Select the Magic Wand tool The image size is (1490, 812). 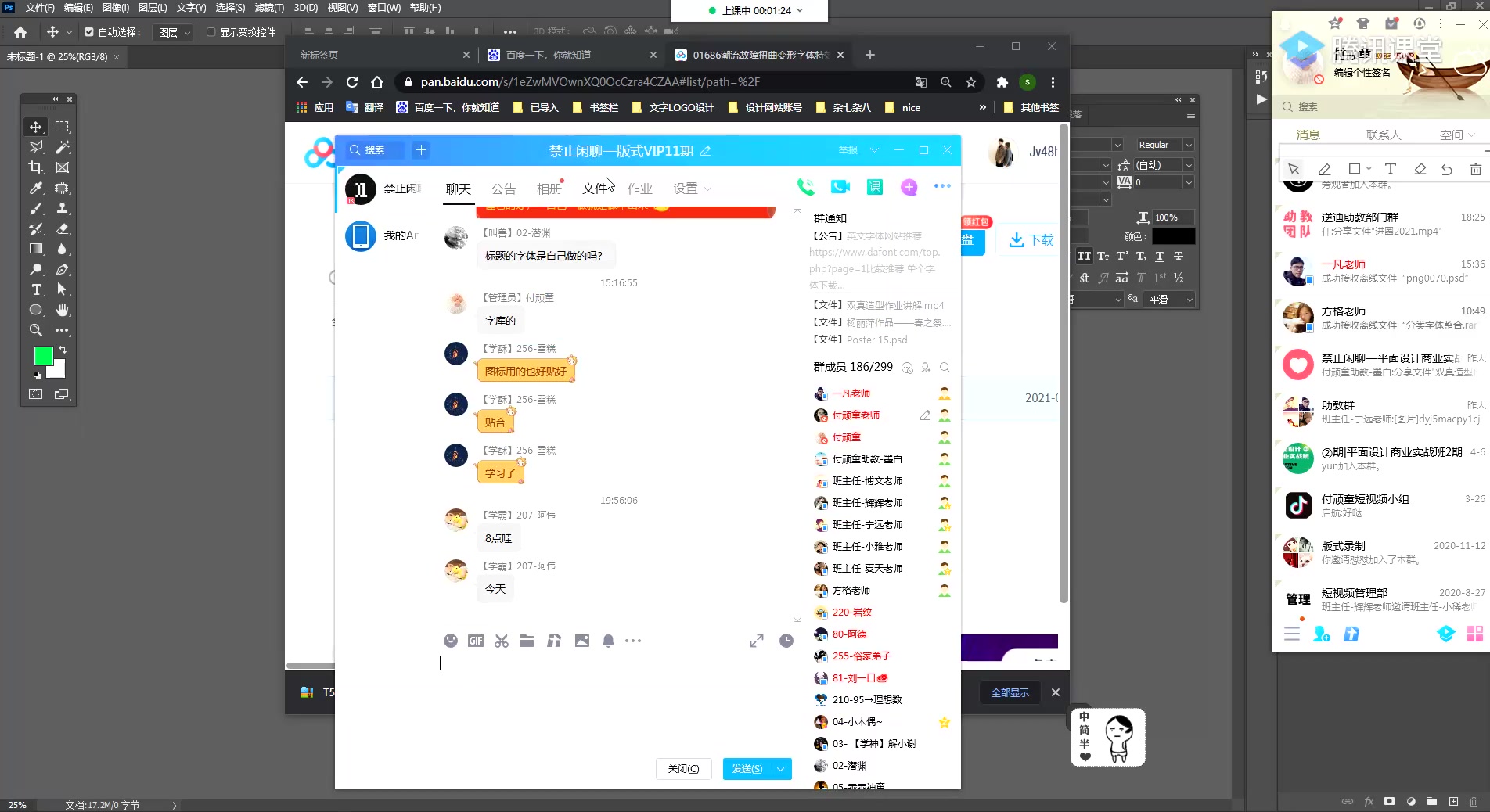point(62,147)
